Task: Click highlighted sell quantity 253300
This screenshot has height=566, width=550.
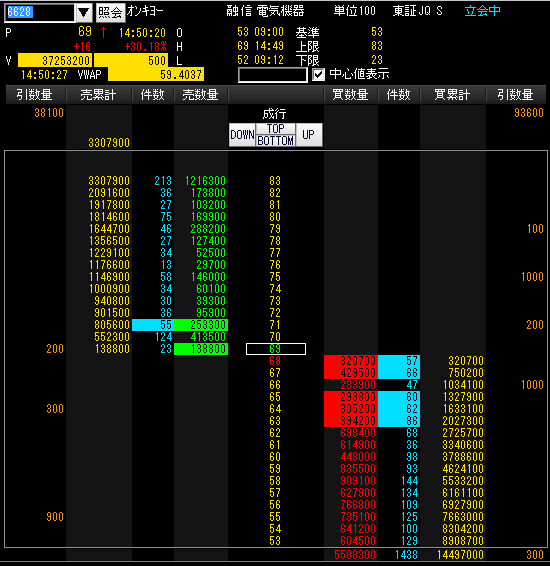Action: (x=201, y=325)
